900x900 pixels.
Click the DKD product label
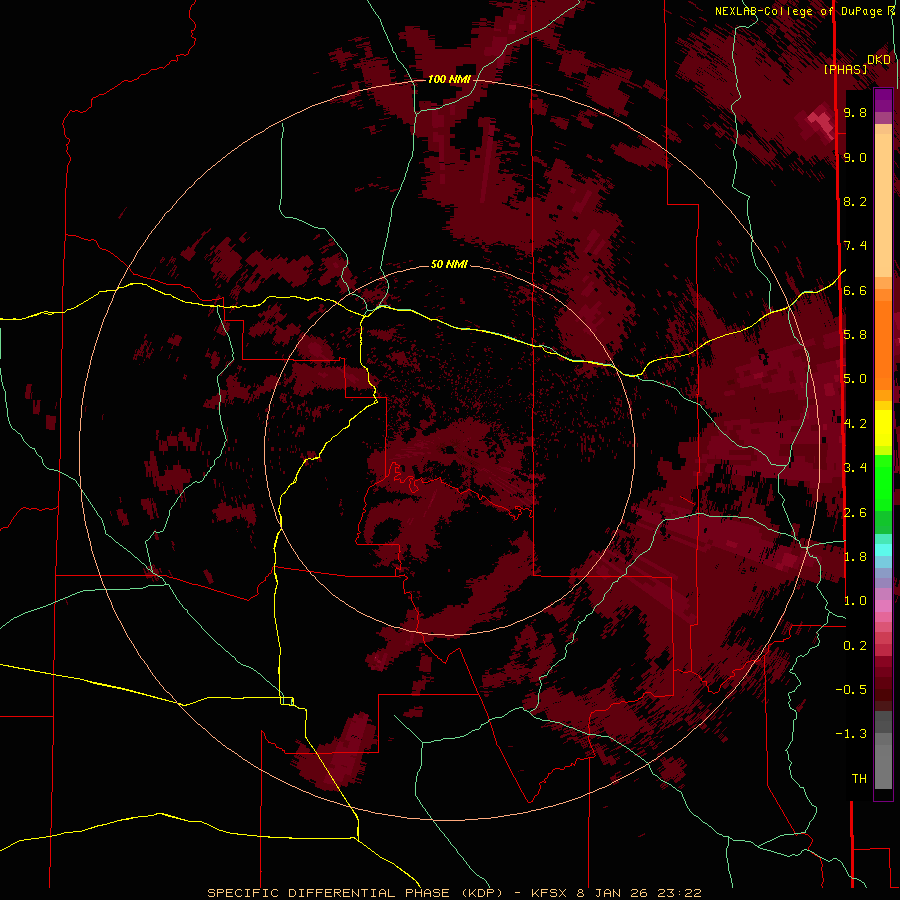click(879, 60)
